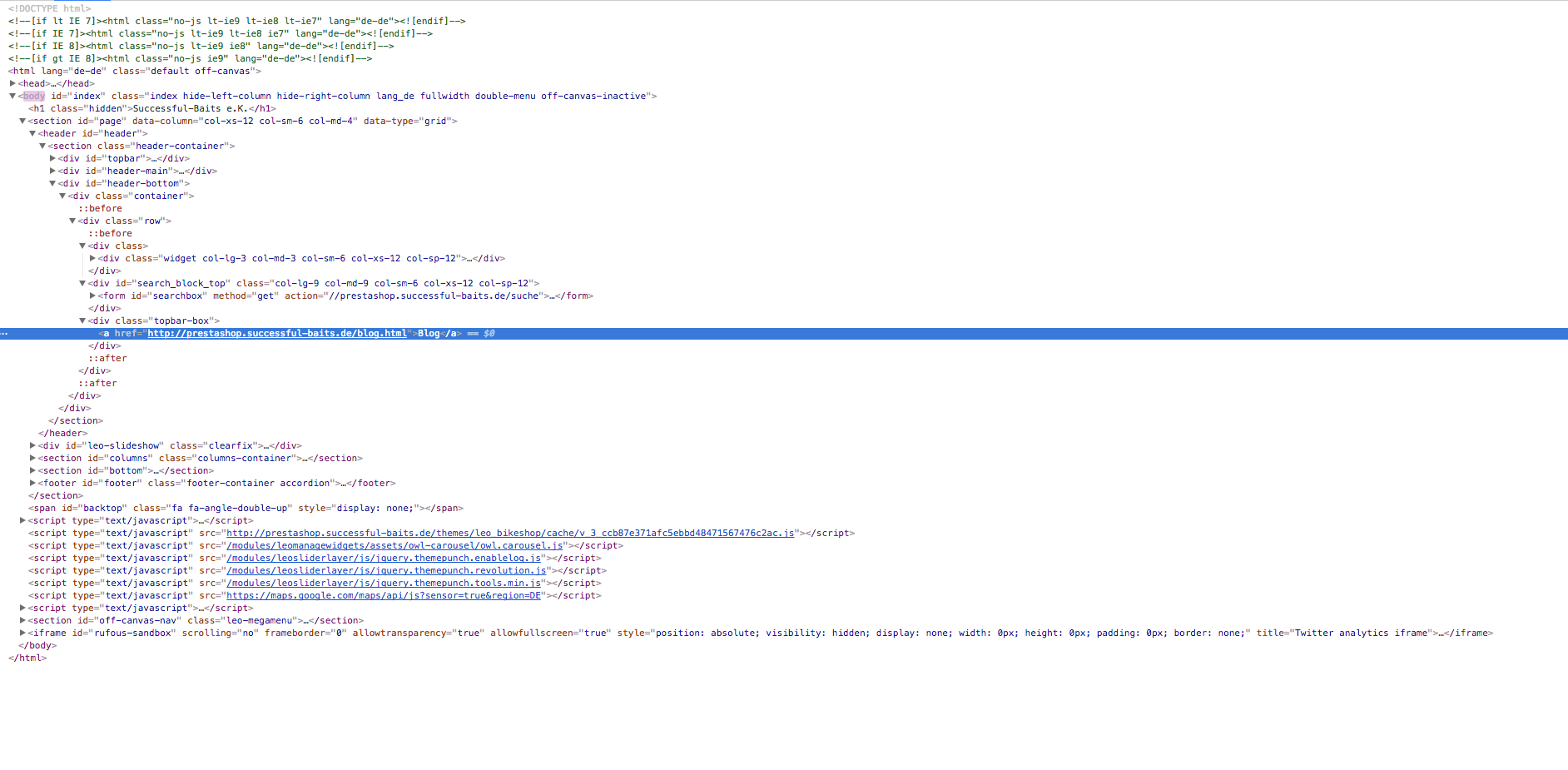Expand the form id="searchbox" node

[x=92, y=296]
